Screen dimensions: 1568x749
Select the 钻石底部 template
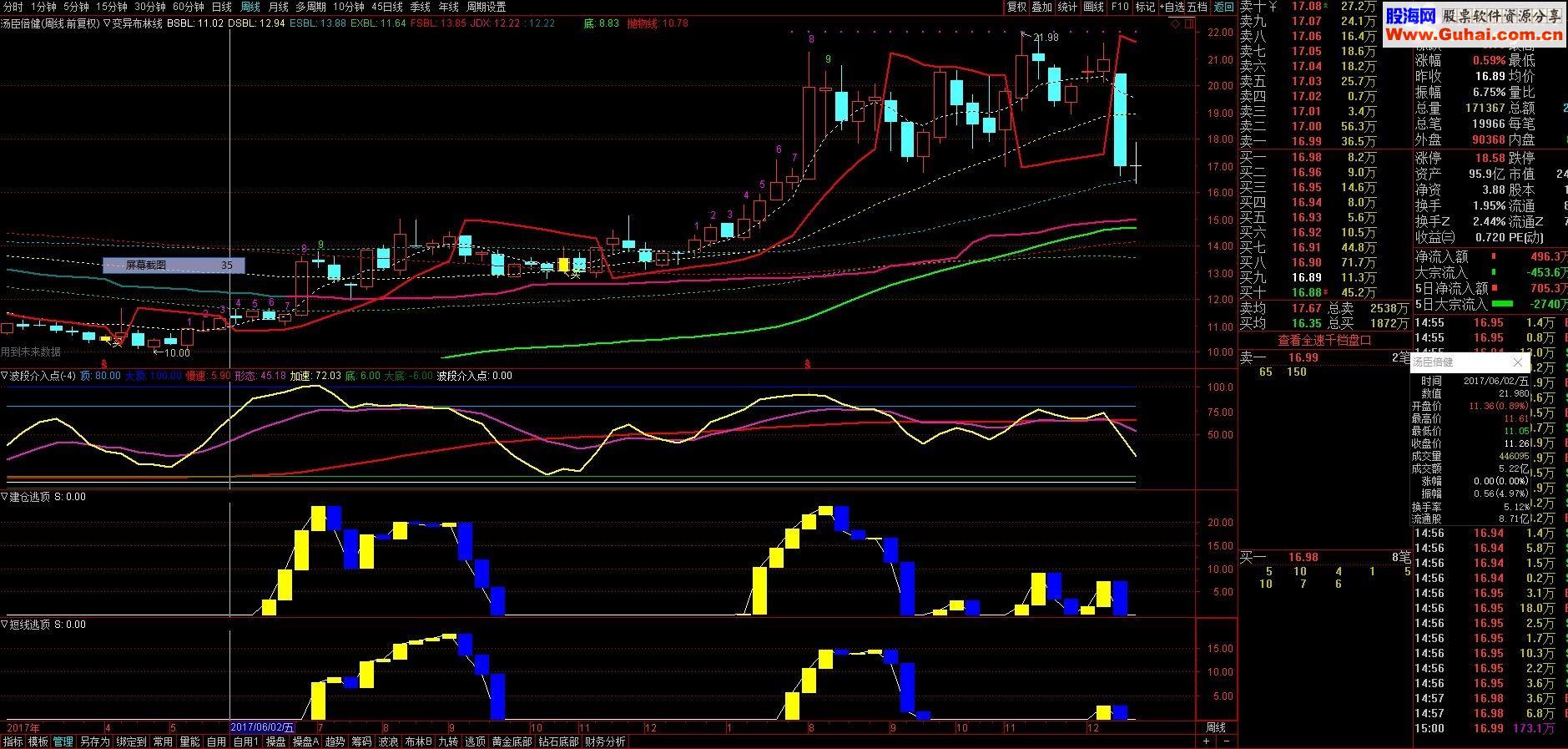[x=558, y=741]
